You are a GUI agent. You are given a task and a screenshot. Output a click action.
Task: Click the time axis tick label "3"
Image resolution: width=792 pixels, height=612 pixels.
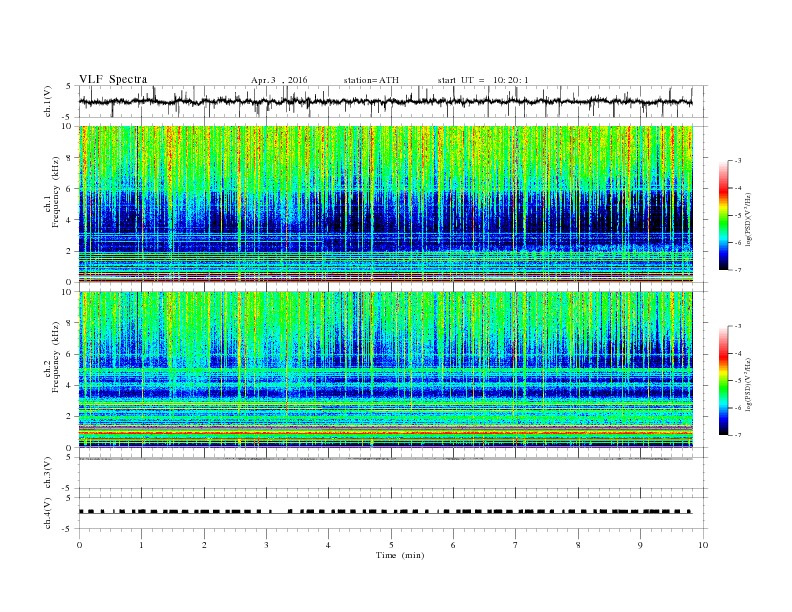click(266, 545)
